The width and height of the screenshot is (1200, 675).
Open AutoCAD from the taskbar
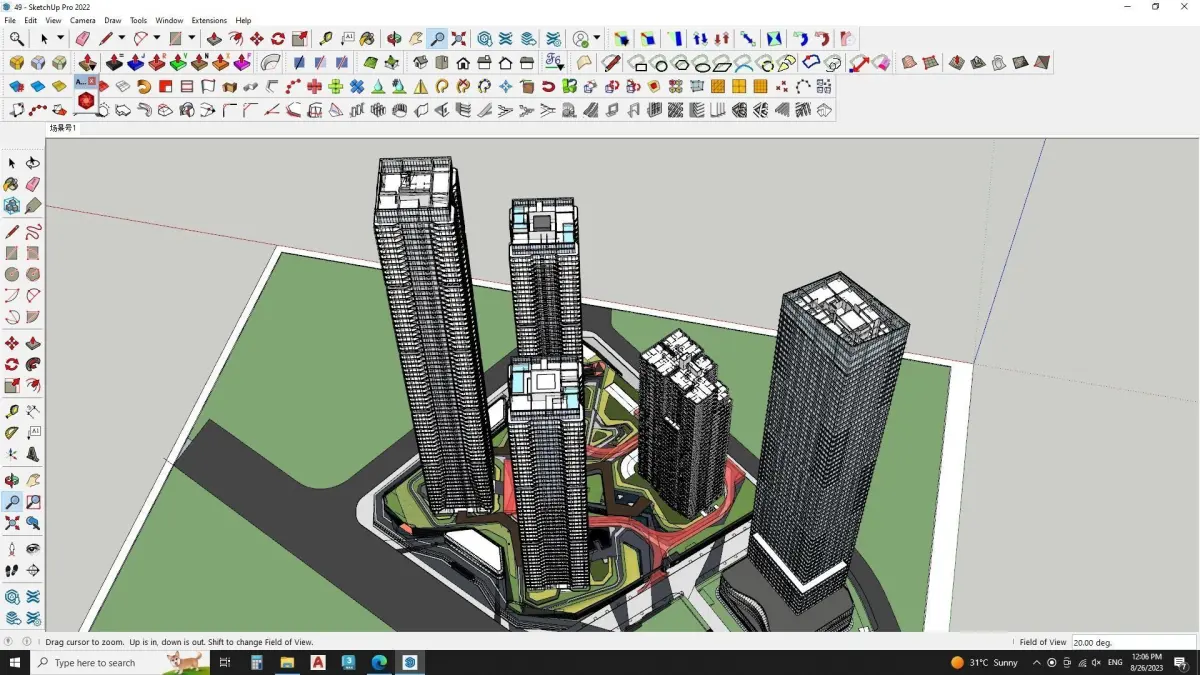[x=318, y=662]
